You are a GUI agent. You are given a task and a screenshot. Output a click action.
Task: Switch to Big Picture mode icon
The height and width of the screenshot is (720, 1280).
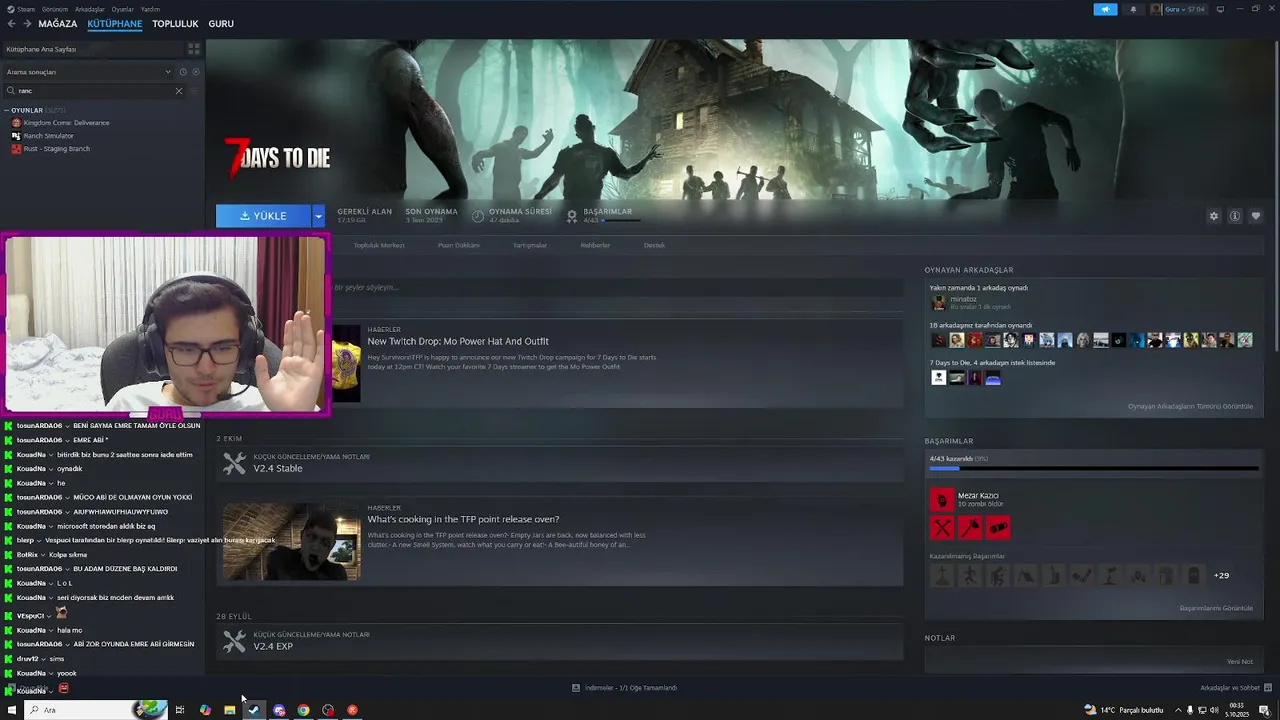(1220, 9)
